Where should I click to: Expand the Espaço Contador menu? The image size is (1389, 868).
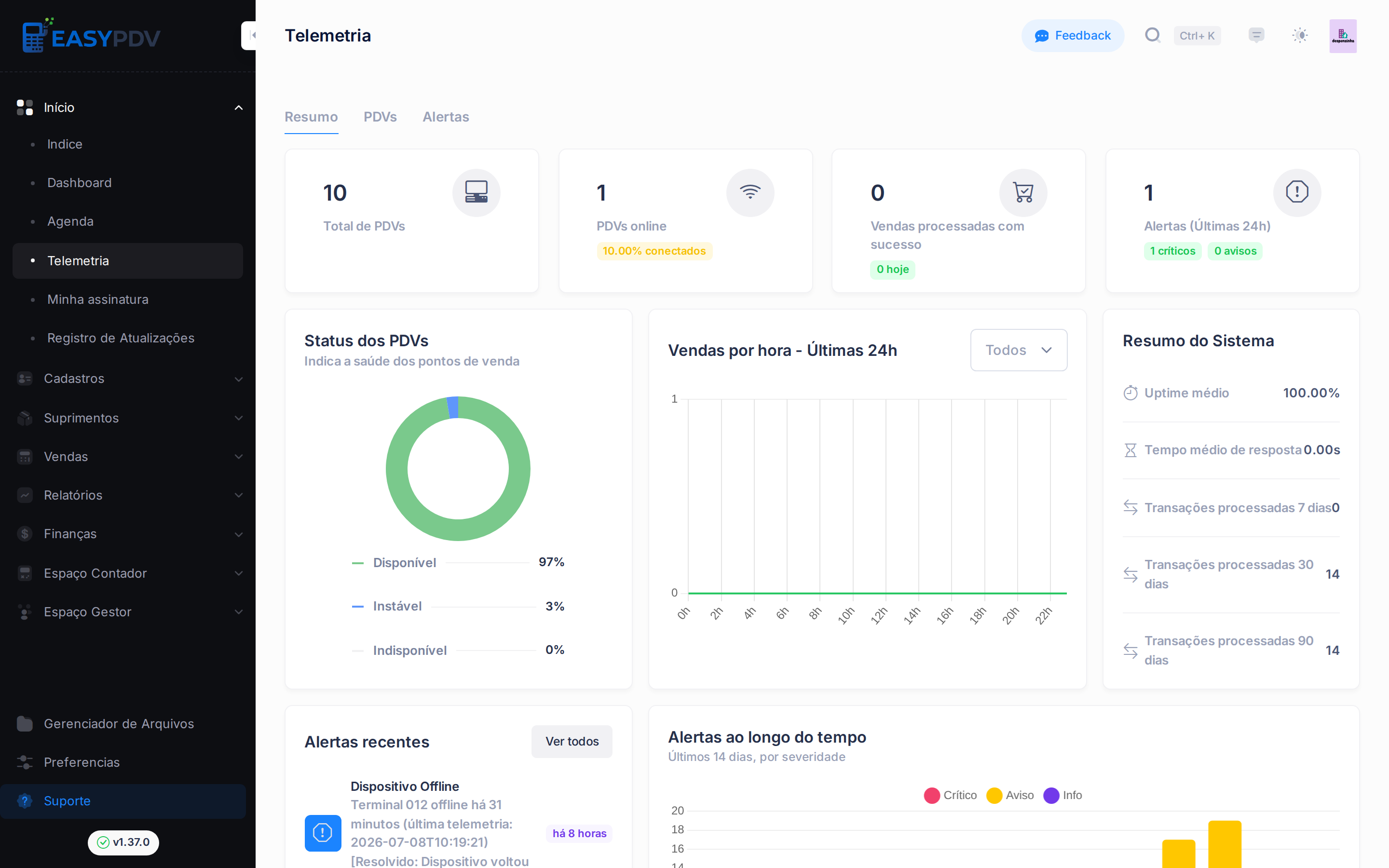pyautogui.click(x=238, y=573)
